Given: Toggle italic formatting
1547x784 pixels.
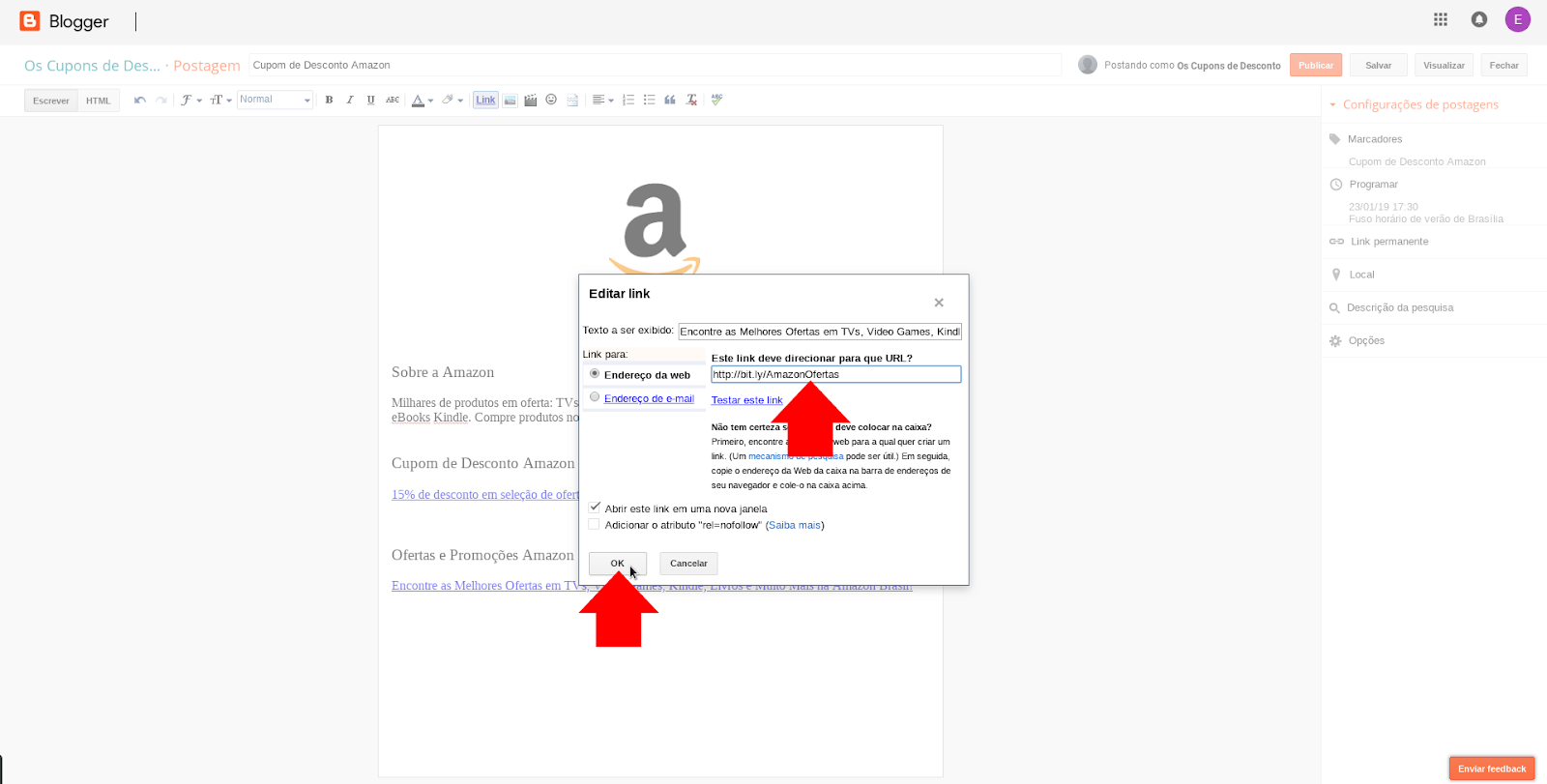Looking at the screenshot, I should [350, 100].
